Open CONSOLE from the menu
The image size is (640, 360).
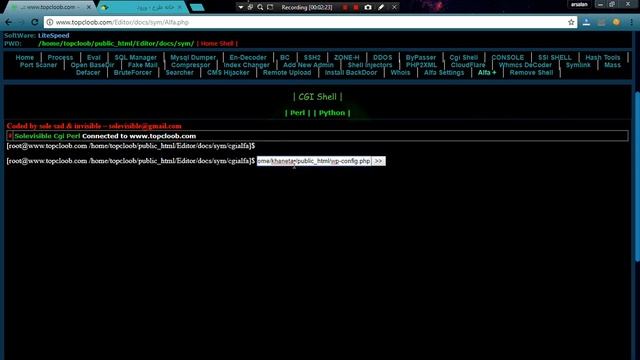508,58
